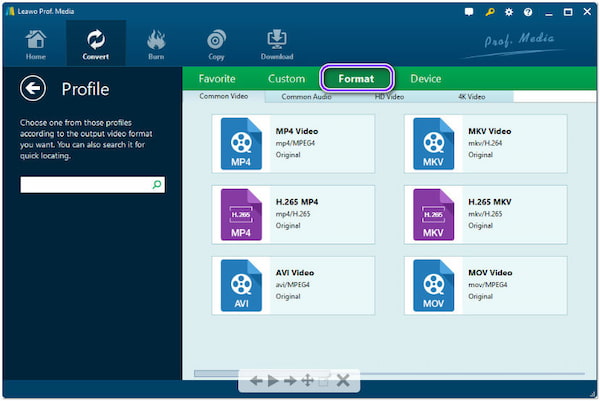Screen dimensions: 600x401
Task: Switch to the Device tab
Action: click(426, 79)
